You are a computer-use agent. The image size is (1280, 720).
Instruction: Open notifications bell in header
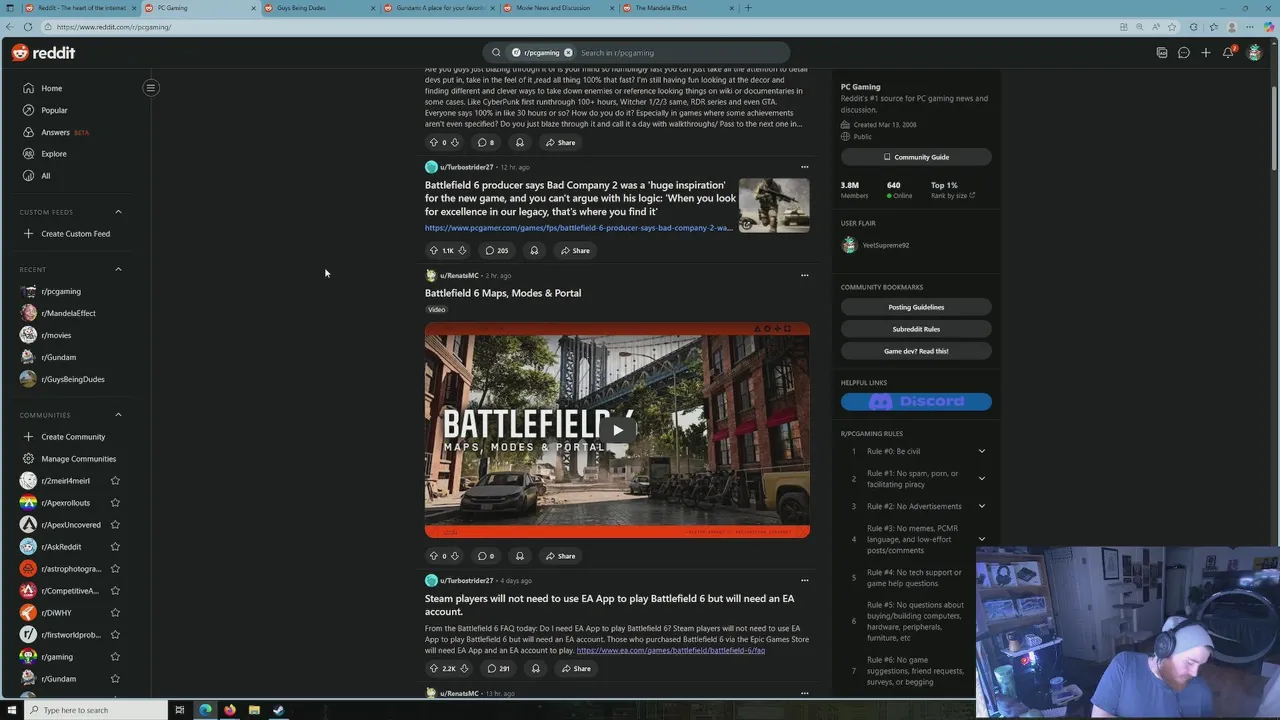click(1228, 52)
